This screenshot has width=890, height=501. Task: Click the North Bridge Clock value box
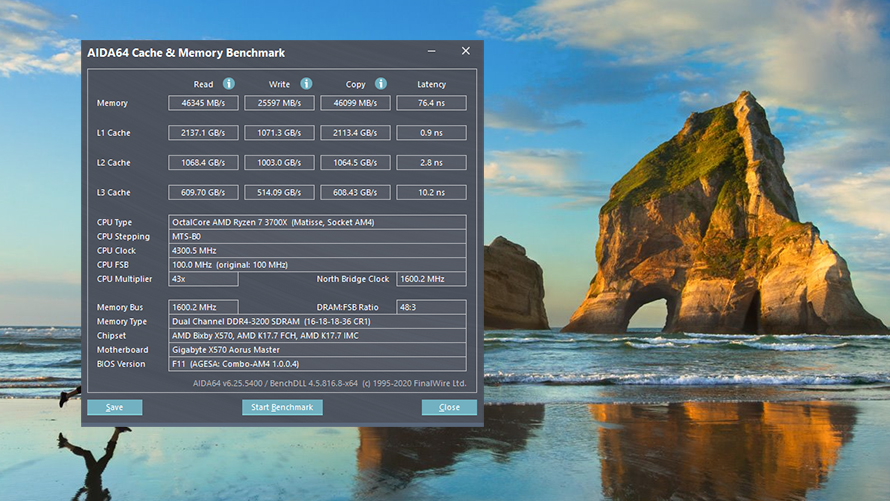tap(431, 279)
